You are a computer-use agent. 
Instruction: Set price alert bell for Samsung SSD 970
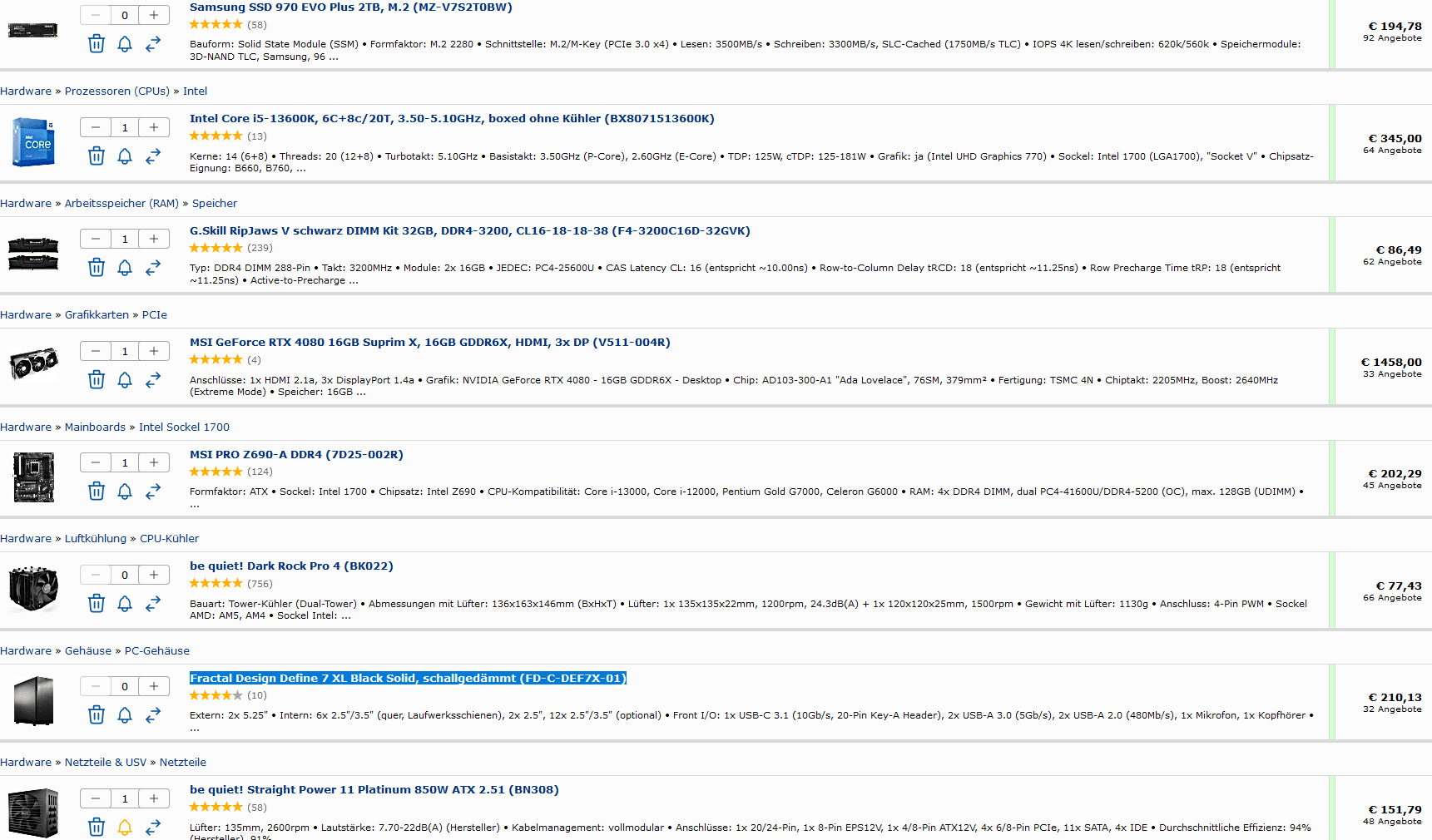tap(125, 44)
